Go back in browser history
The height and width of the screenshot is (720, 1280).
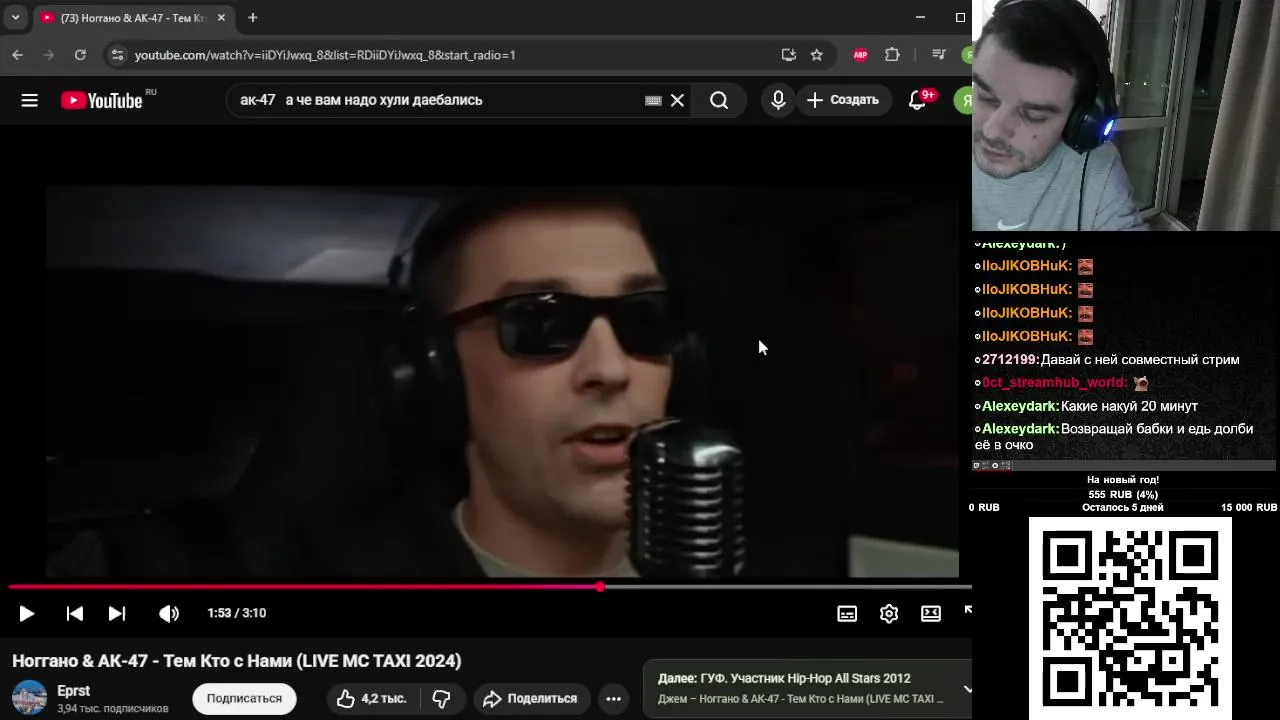18,55
